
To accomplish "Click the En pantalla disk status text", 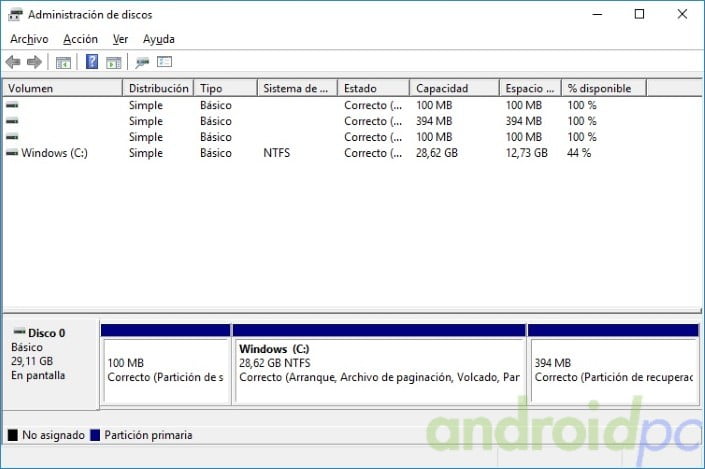I will coord(38,375).
